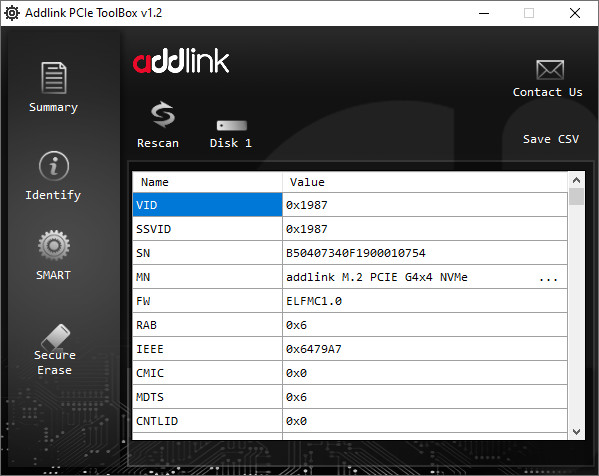Click the Contact Us label

click(x=547, y=92)
